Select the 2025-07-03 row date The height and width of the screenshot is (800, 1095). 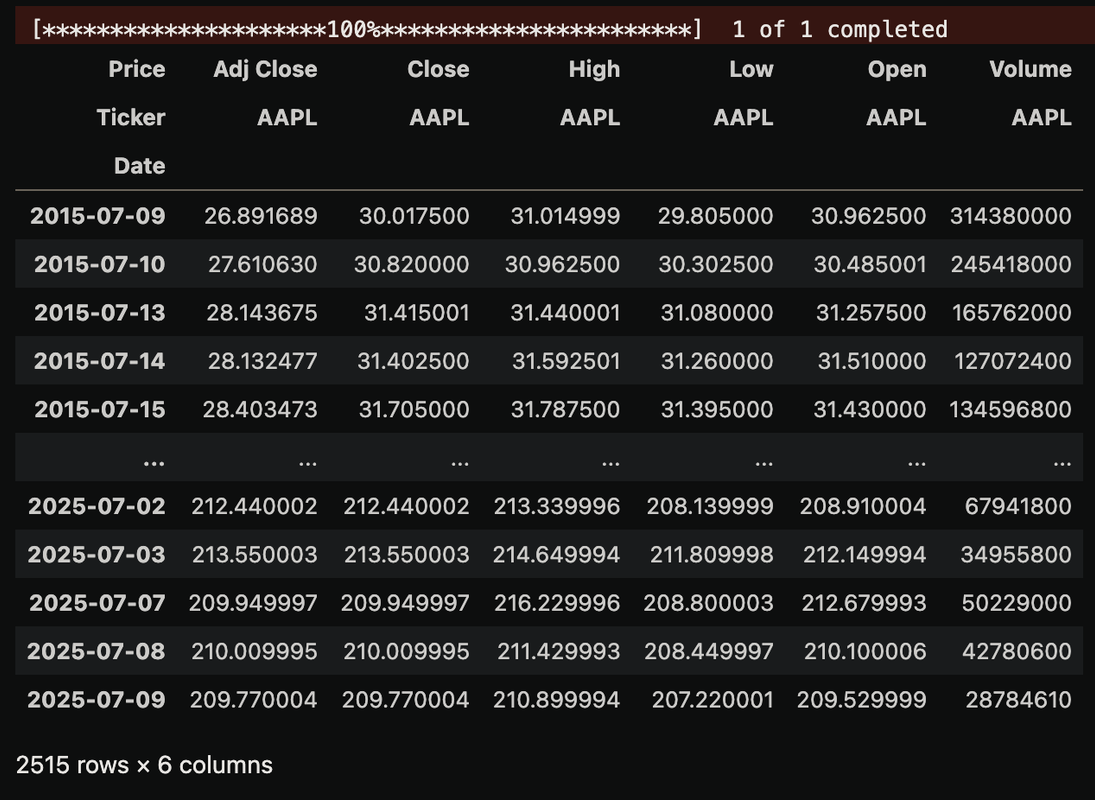click(97, 554)
